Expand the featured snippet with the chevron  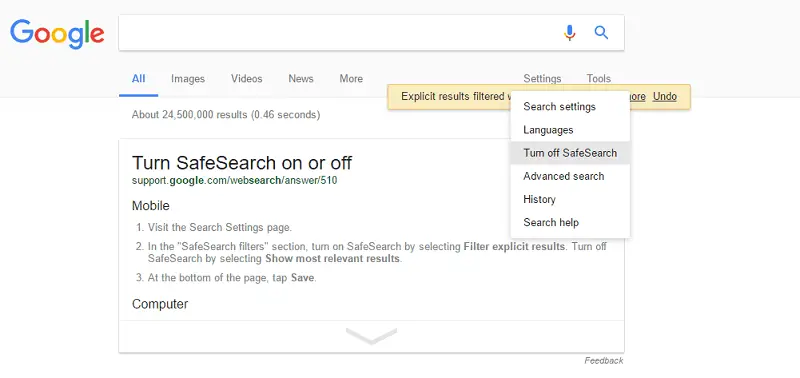[371, 336]
